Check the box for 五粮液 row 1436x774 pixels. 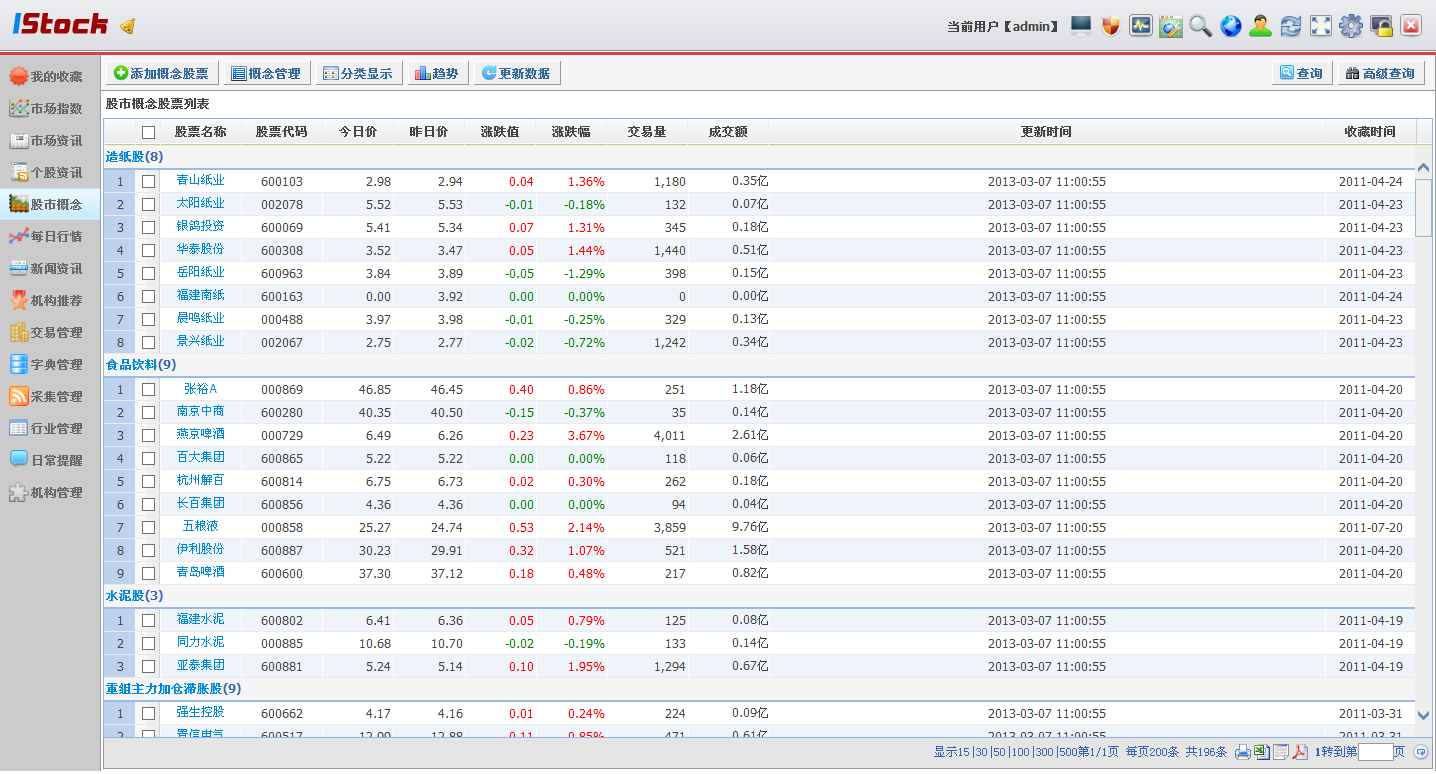(148, 528)
